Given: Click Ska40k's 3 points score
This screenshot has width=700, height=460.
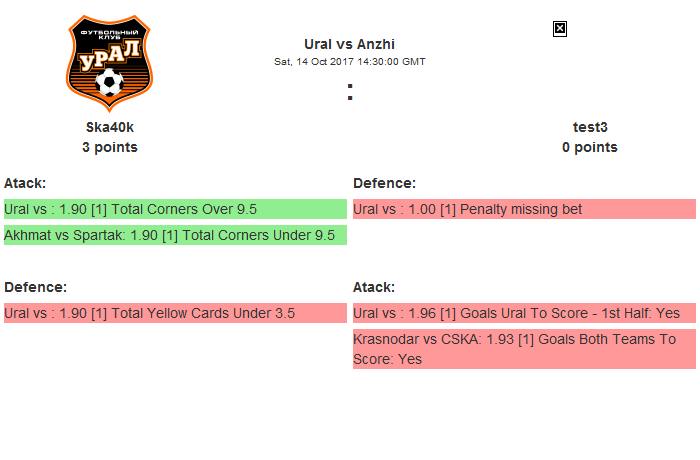Looking at the screenshot, I should tap(110, 147).
